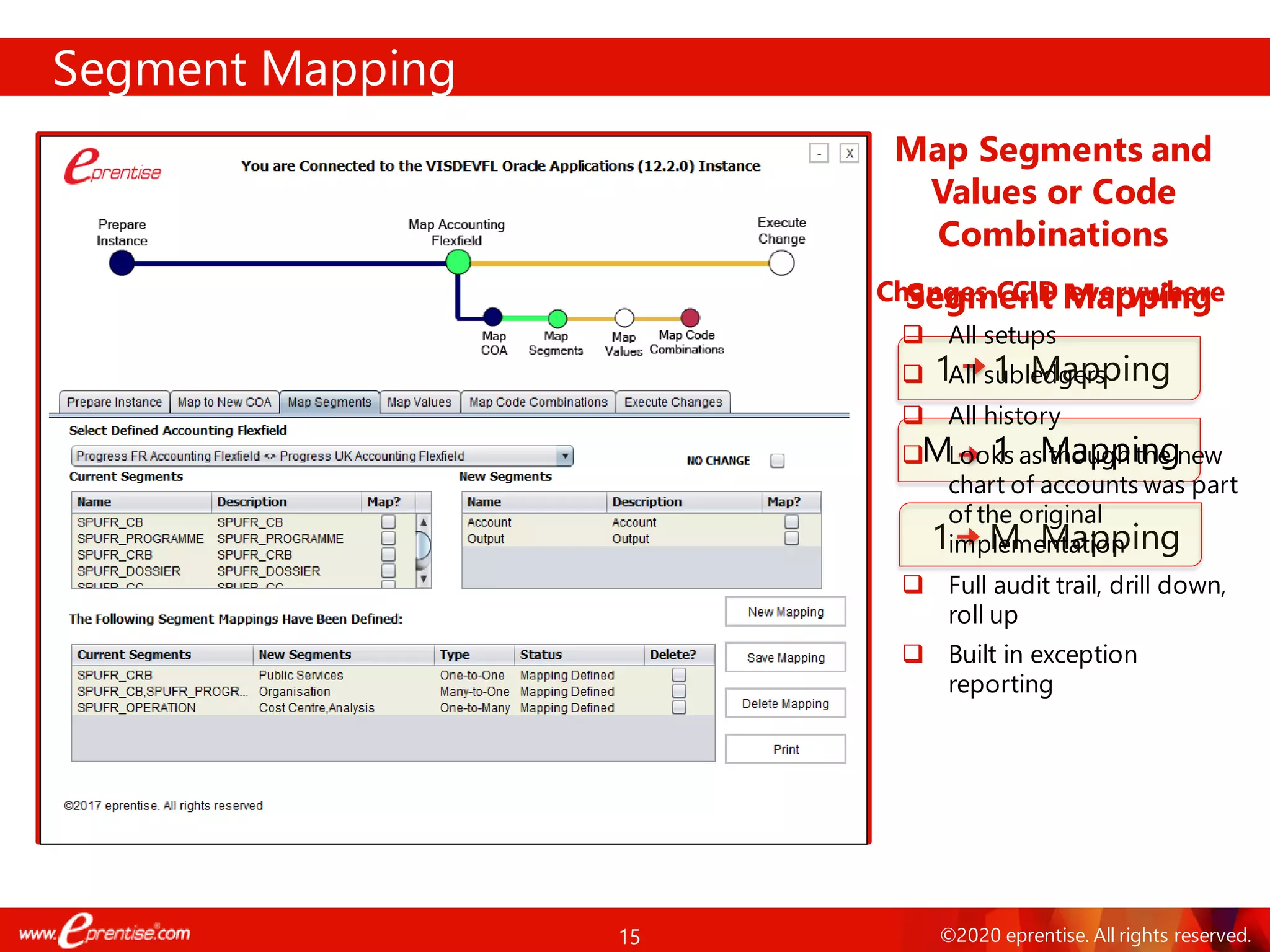The image size is (1270, 952).
Task: Click the white Map Values step node
Action: [624, 318]
